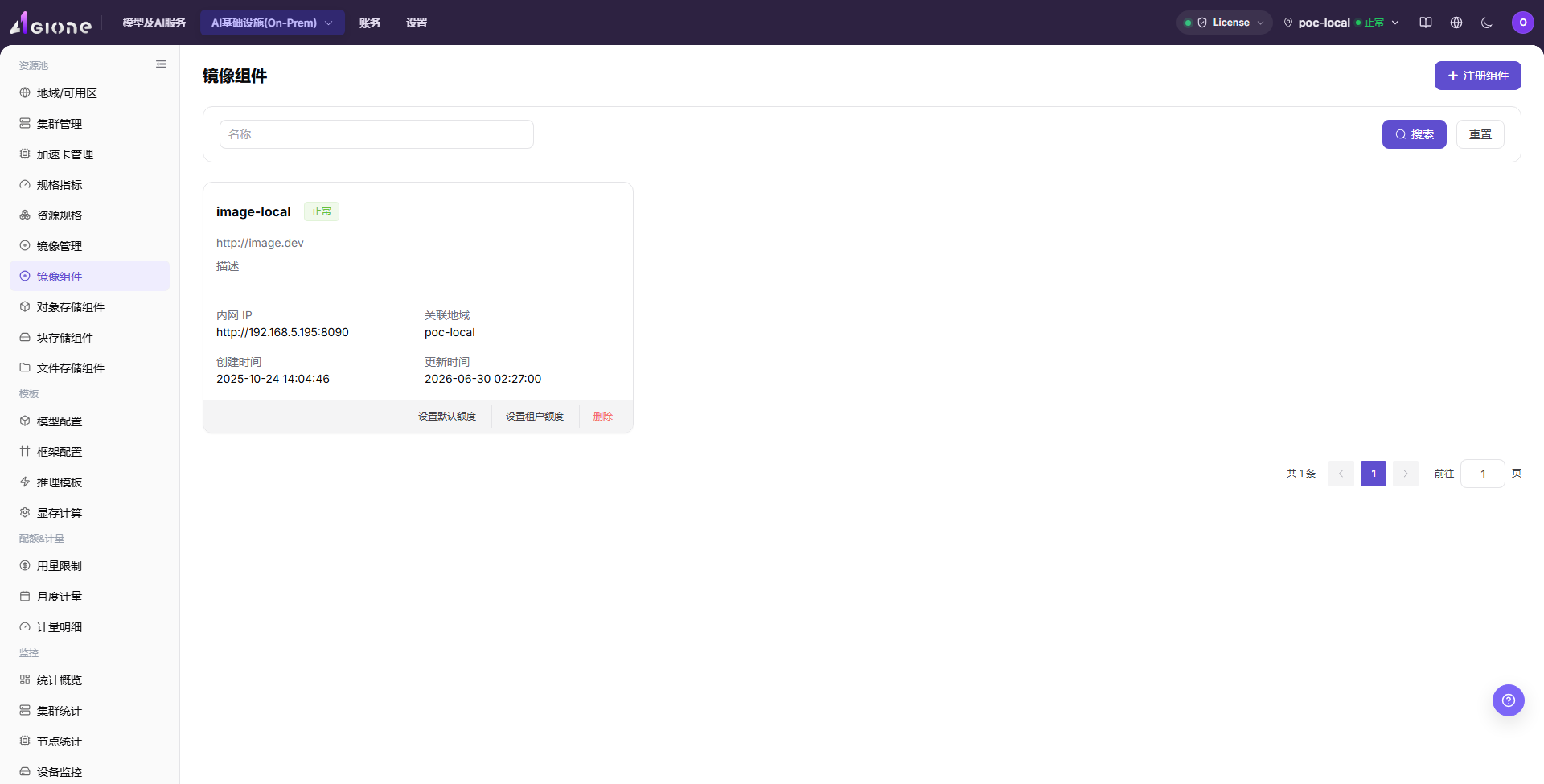Click 删除 on image-local card

pyautogui.click(x=603, y=417)
